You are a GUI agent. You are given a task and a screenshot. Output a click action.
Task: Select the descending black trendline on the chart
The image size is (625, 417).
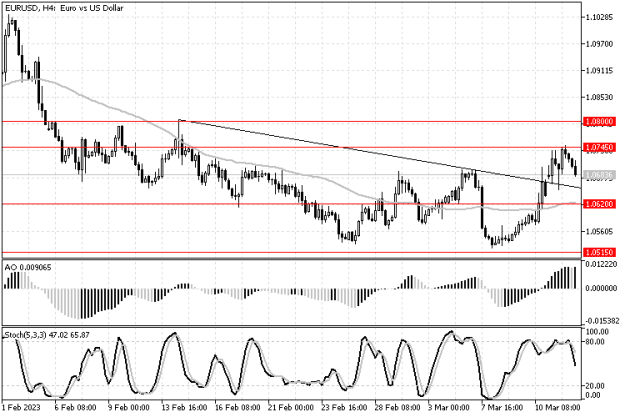pos(379,153)
